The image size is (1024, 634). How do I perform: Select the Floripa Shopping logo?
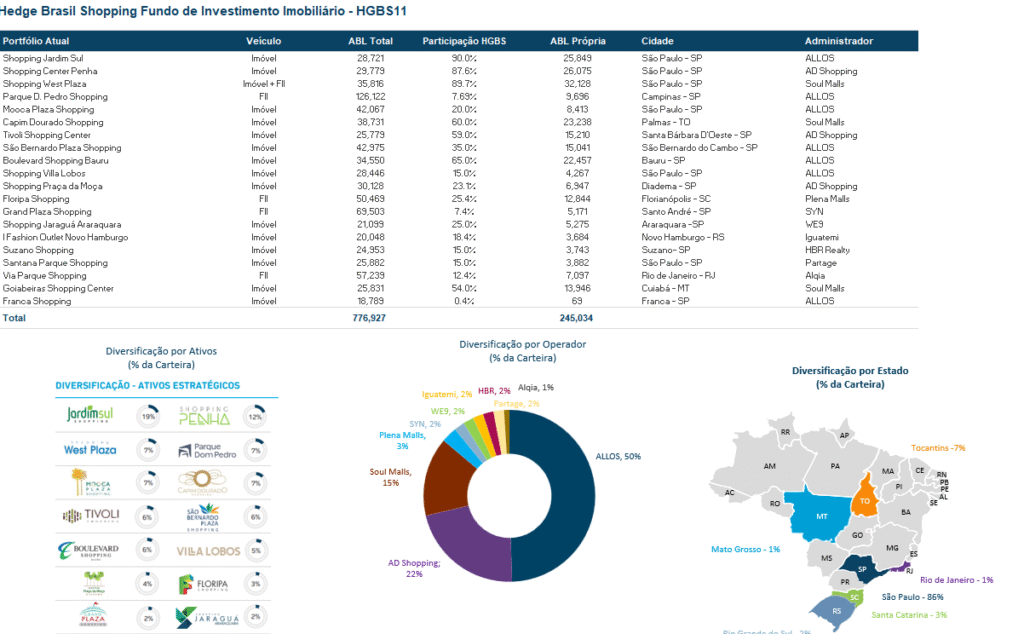pos(203,584)
